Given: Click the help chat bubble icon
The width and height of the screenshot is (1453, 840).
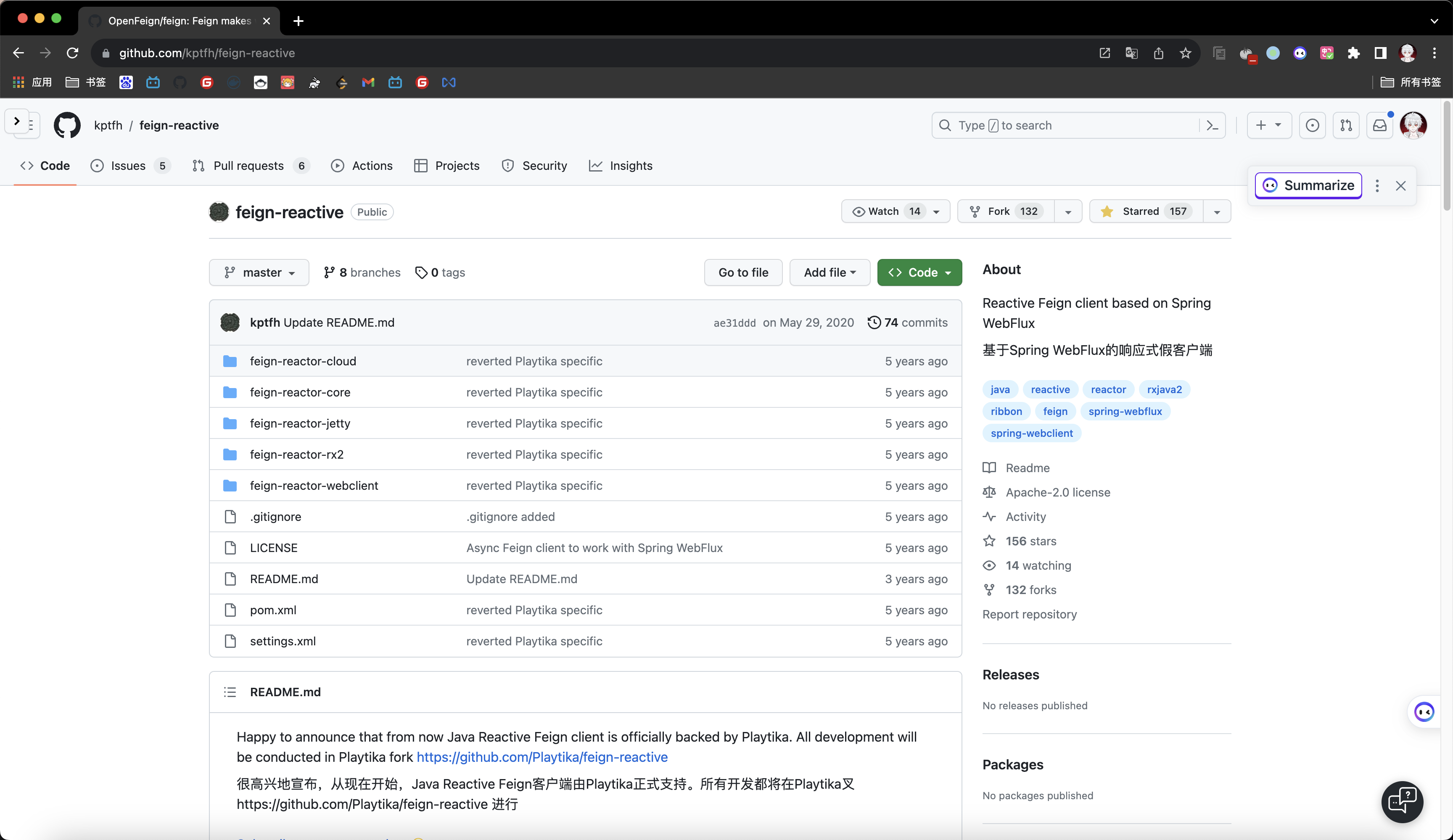Looking at the screenshot, I should pos(1402,801).
